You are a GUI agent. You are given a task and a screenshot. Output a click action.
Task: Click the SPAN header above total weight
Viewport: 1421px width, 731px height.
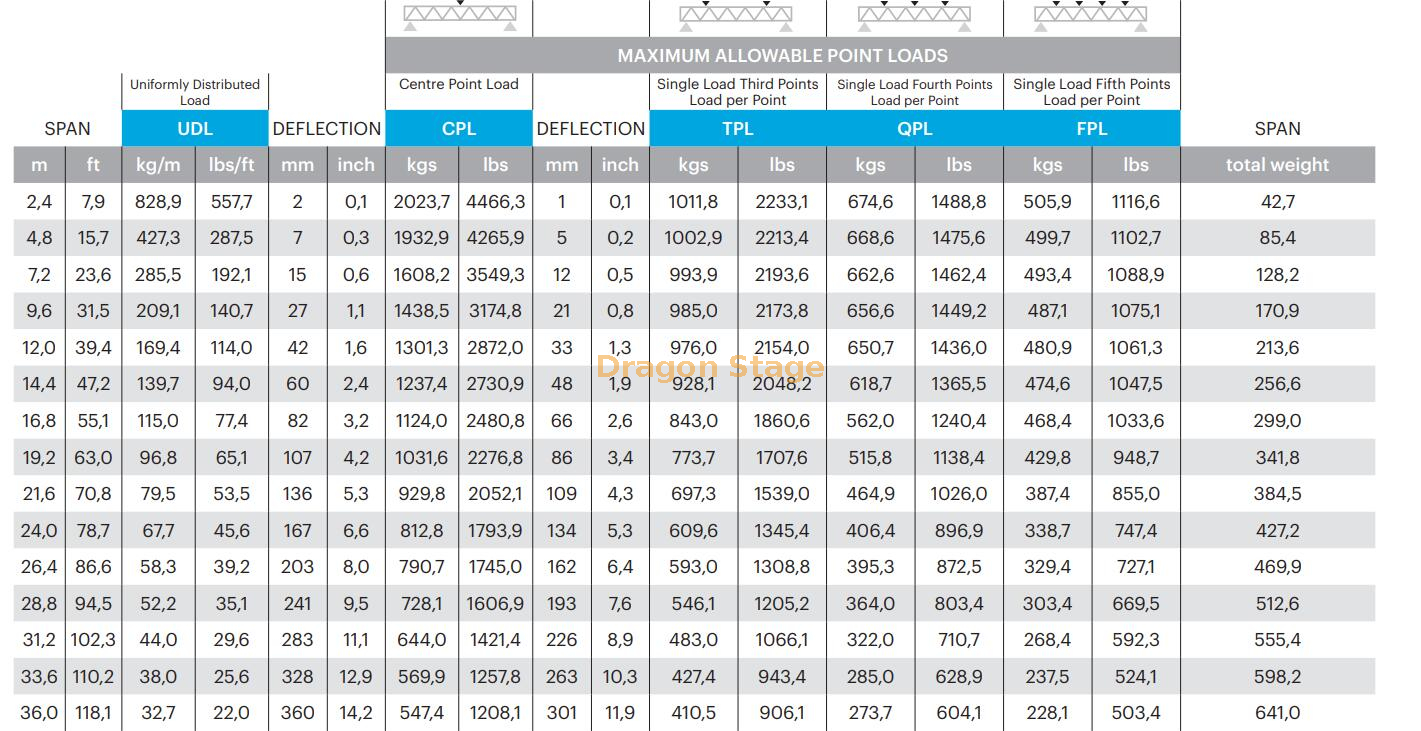1278,129
